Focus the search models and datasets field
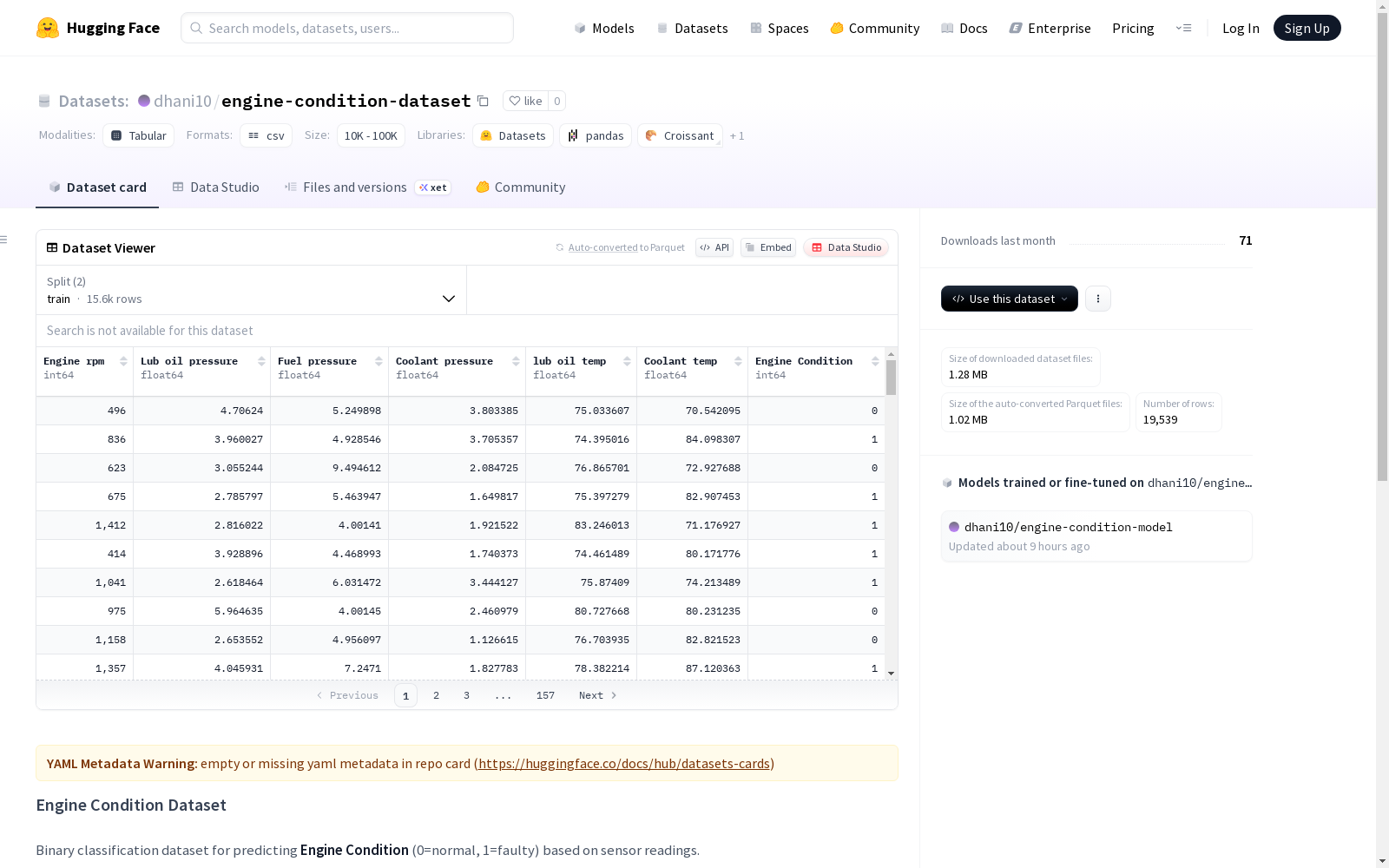This screenshot has height=868, width=1389. pyautogui.click(x=347, y=28)
